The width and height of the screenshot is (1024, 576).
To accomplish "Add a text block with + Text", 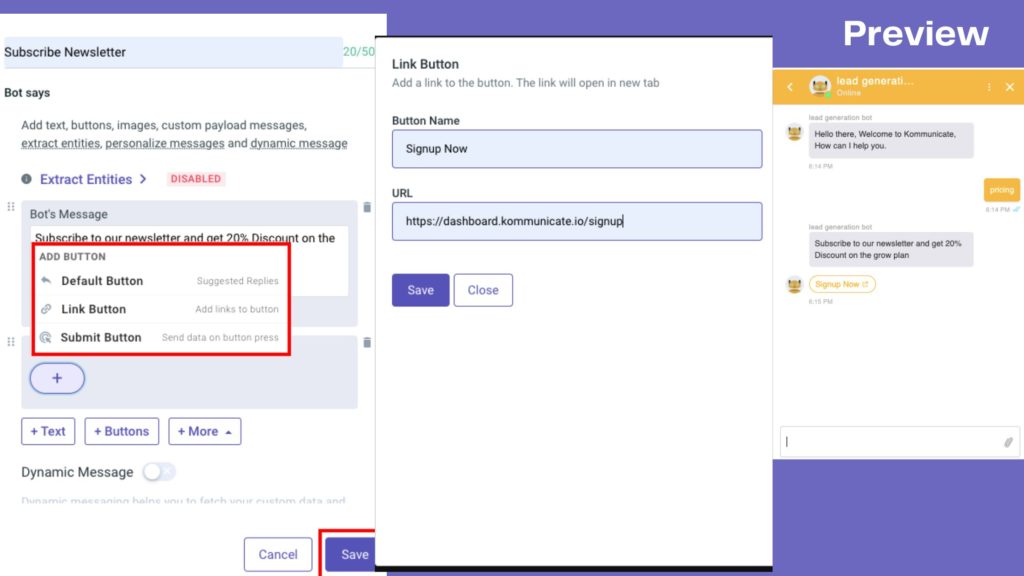I will pyautogui.click(x=48, y=431).
